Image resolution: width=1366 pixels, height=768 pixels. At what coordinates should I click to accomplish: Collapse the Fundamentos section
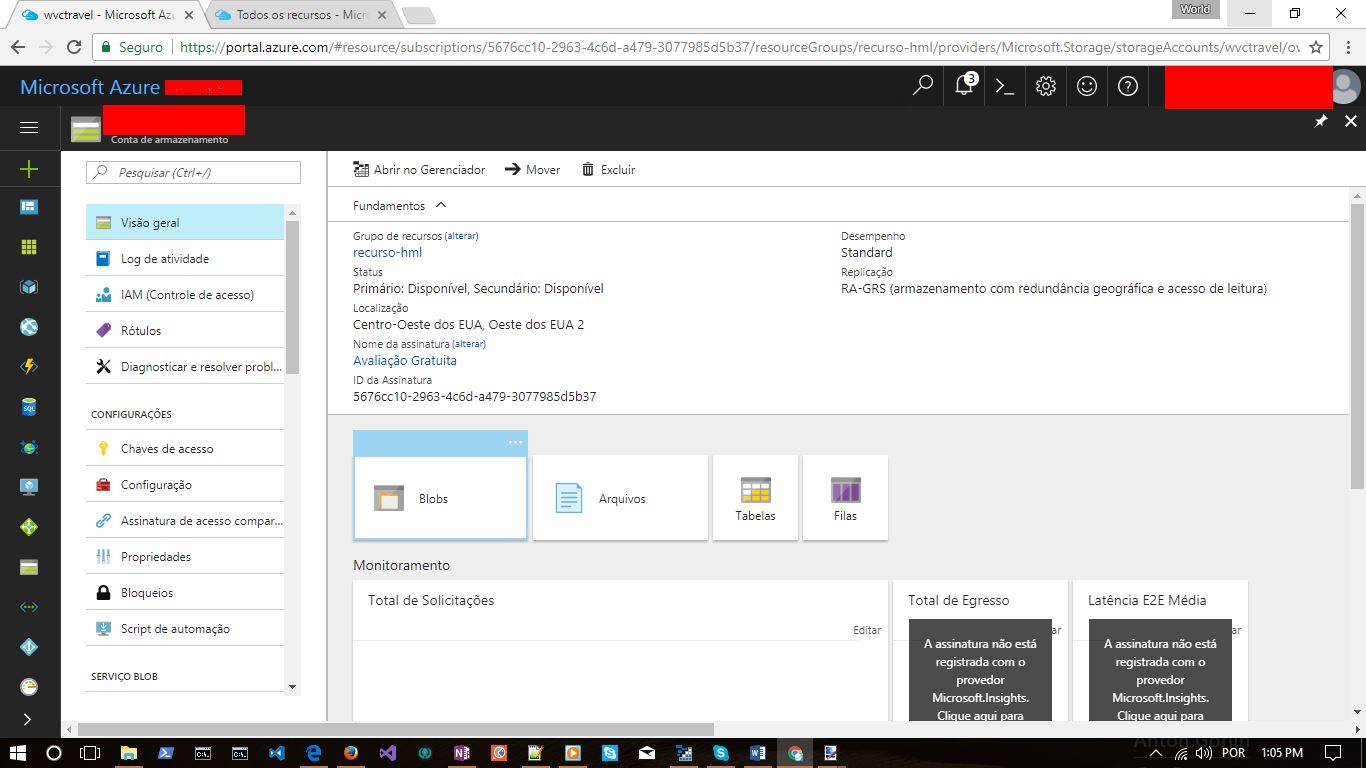[x=400, y=205]
